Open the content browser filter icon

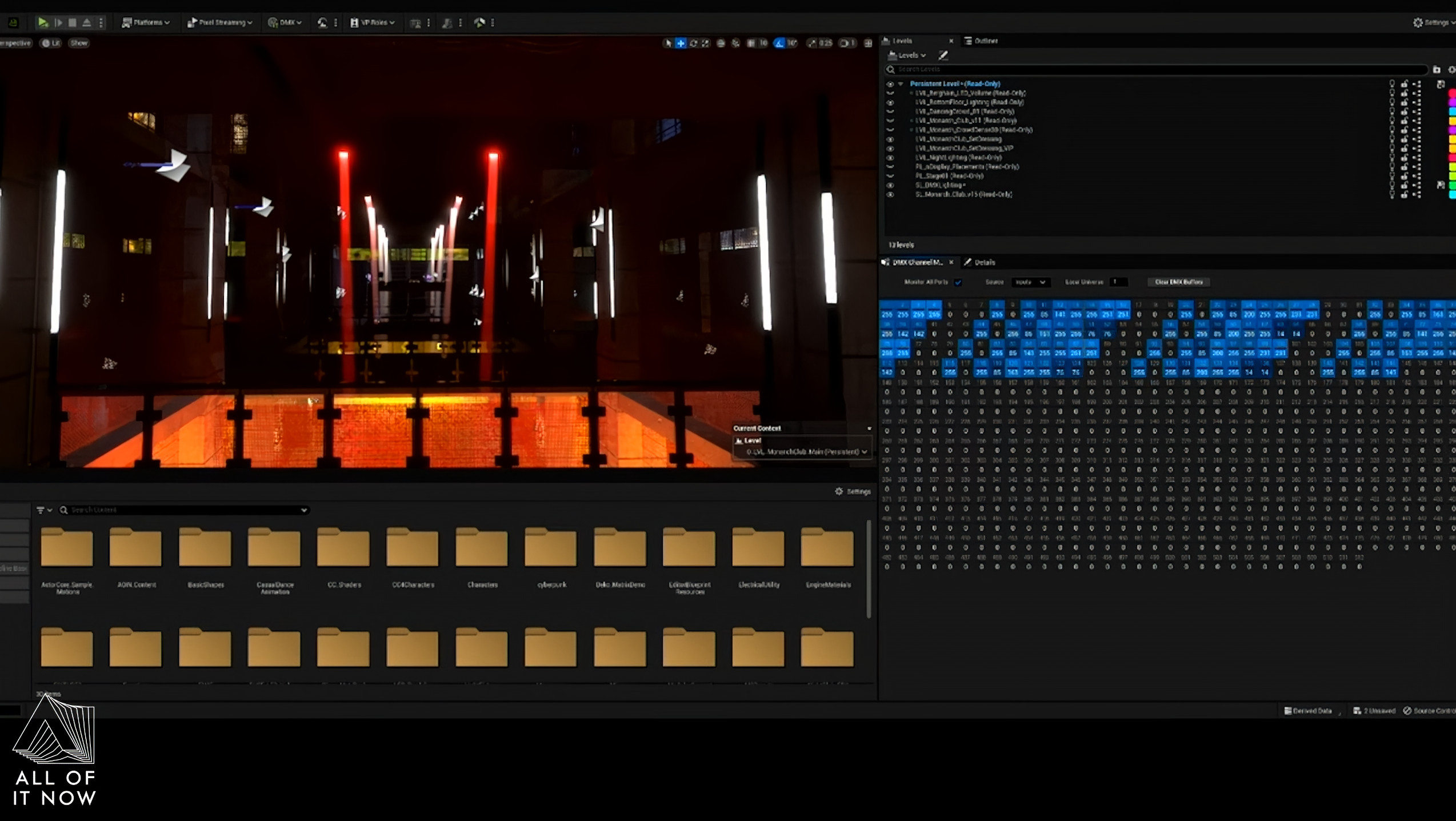(44, 510)
